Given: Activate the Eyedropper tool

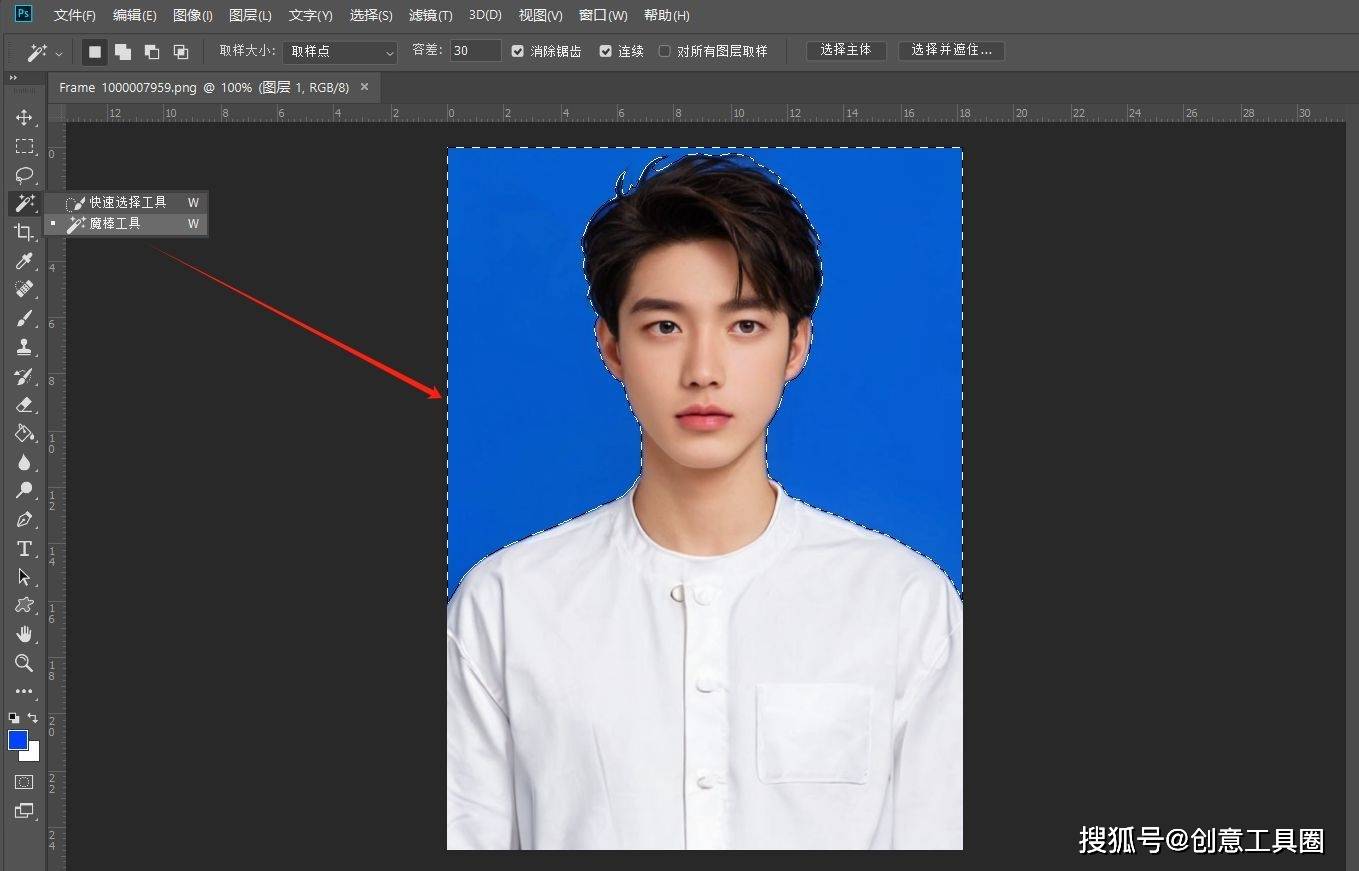Looking at the screenshot, I should (x=24, y=262).
